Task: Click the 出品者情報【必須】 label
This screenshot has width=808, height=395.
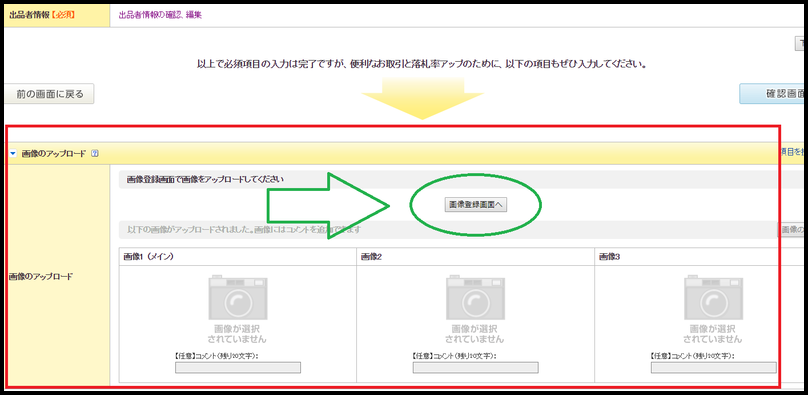Action: click(x=42, y=15)
